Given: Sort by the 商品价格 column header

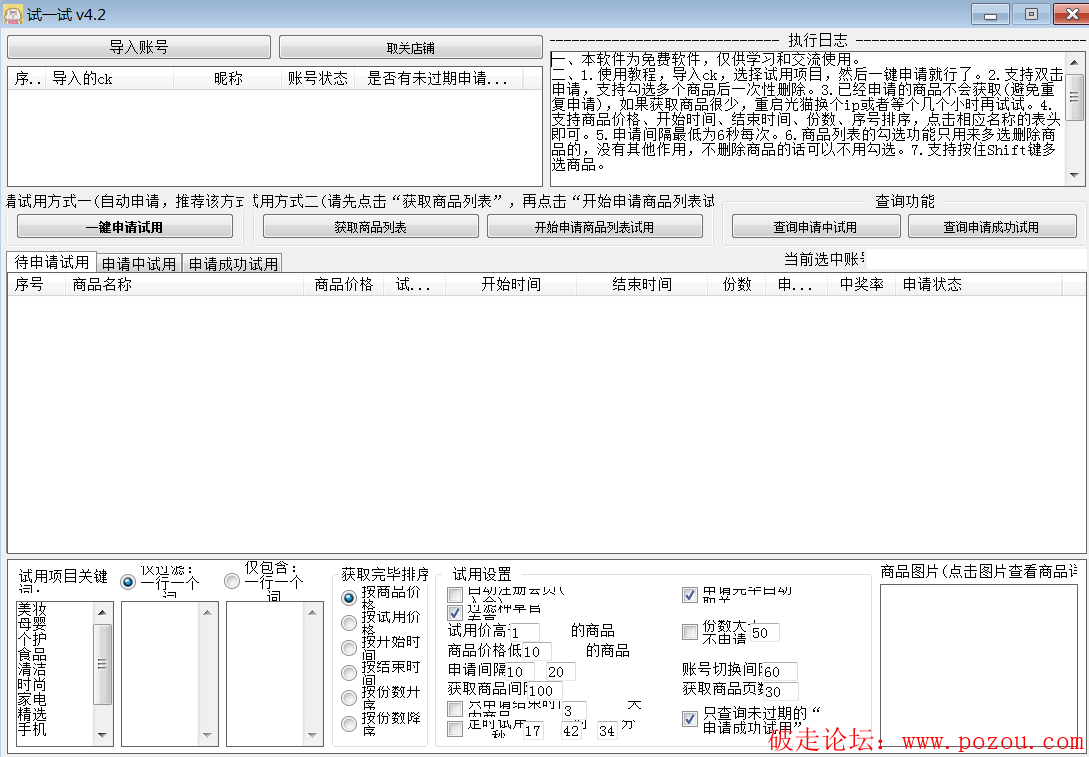Looking at the screenshot, I should (x=343, y=285).
